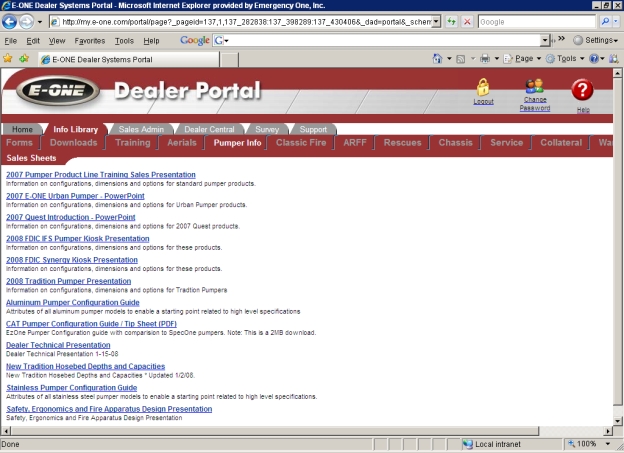Open CAT Pumper Configuration Guide Tip Sheet link

point(91,324)
